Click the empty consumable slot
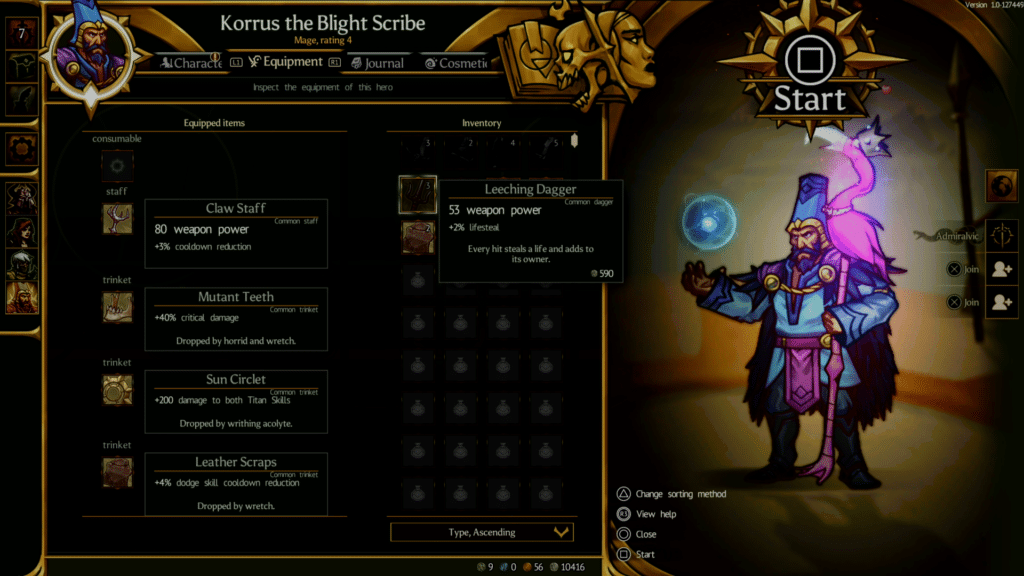The width and height of the screenshot is (1024, 576). (x=117, y=166)
